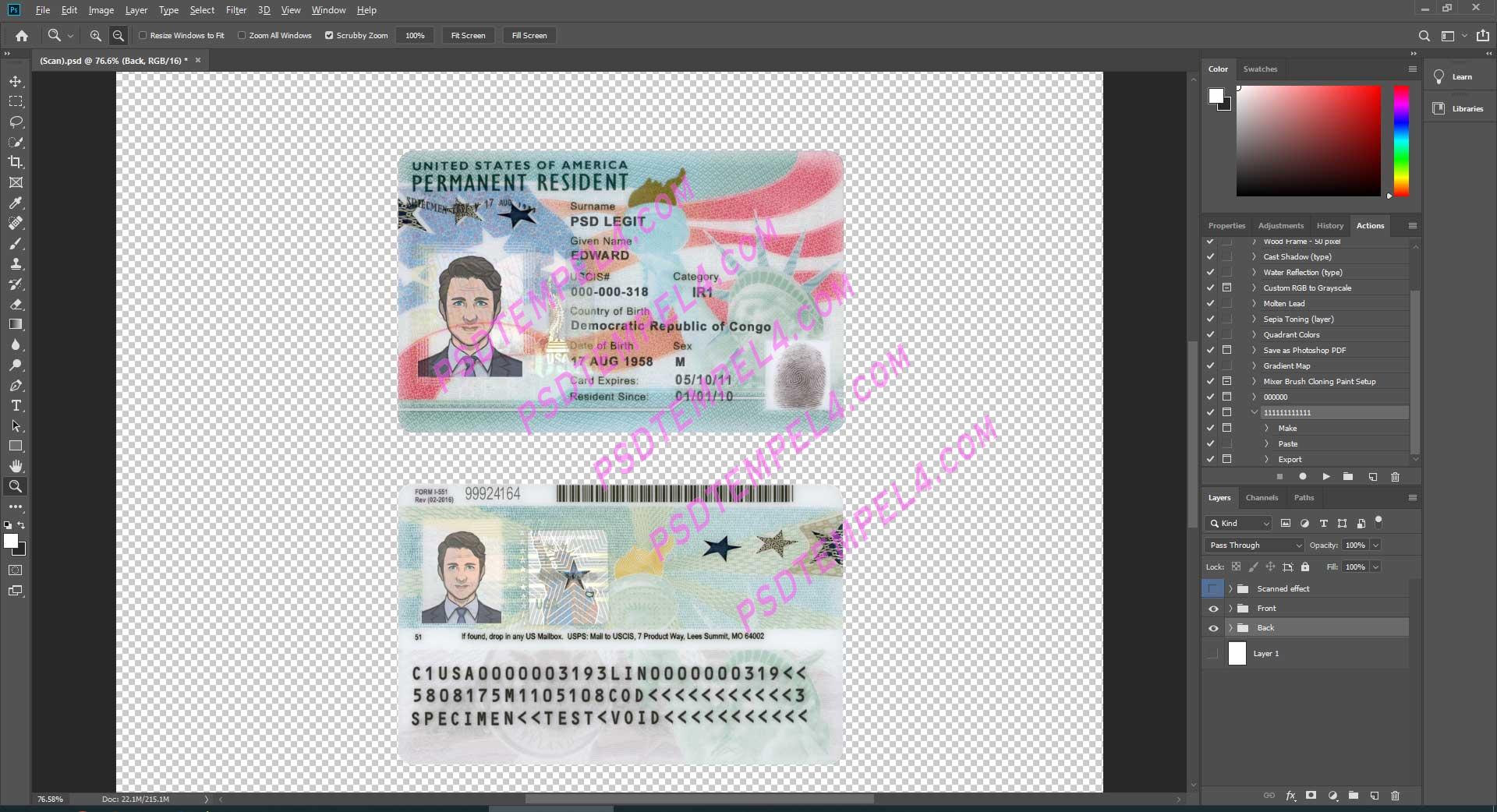
Task: Select the Type tool
Action: (x=16, y=405)
